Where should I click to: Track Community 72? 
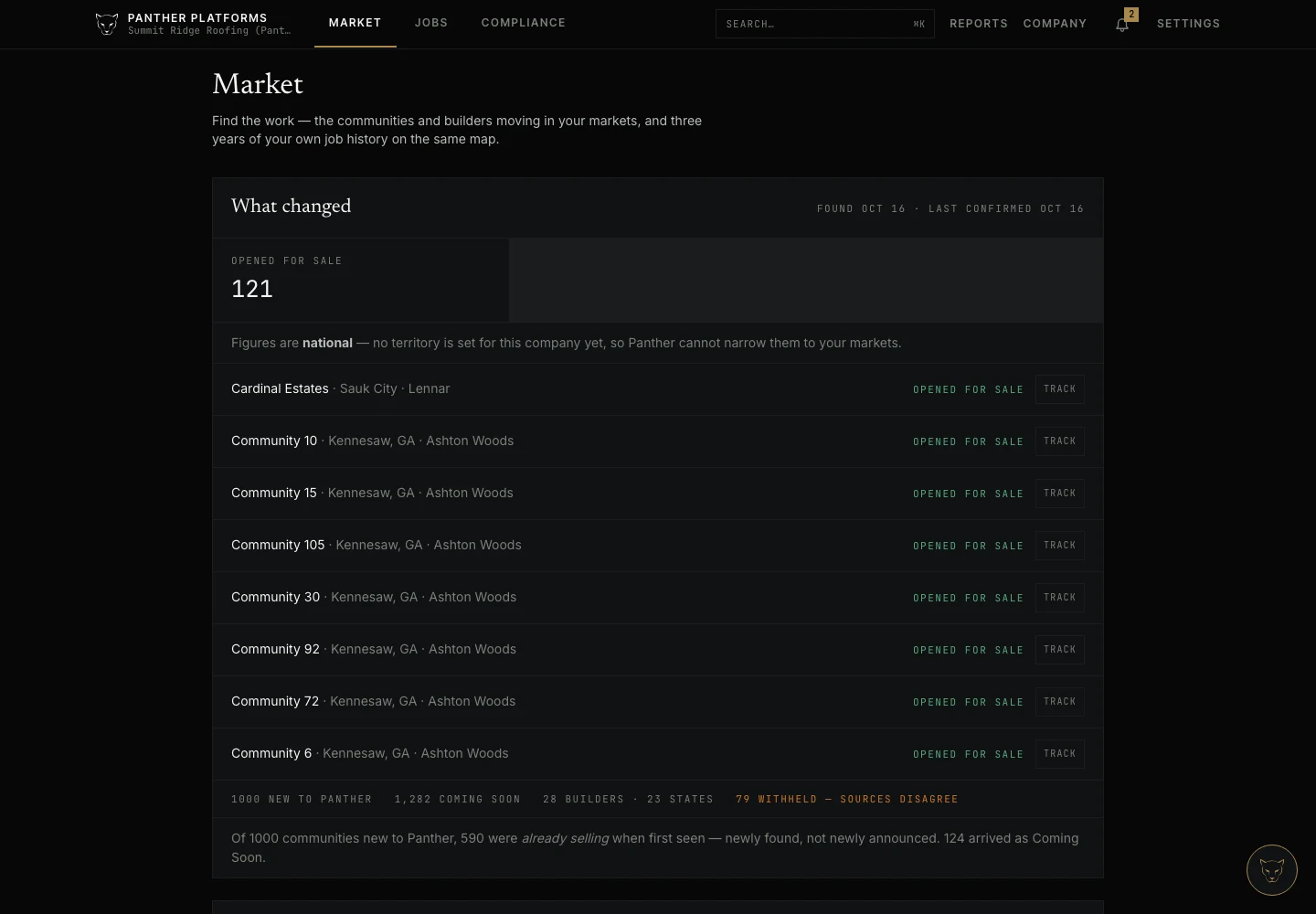[x=1060, y=702]
